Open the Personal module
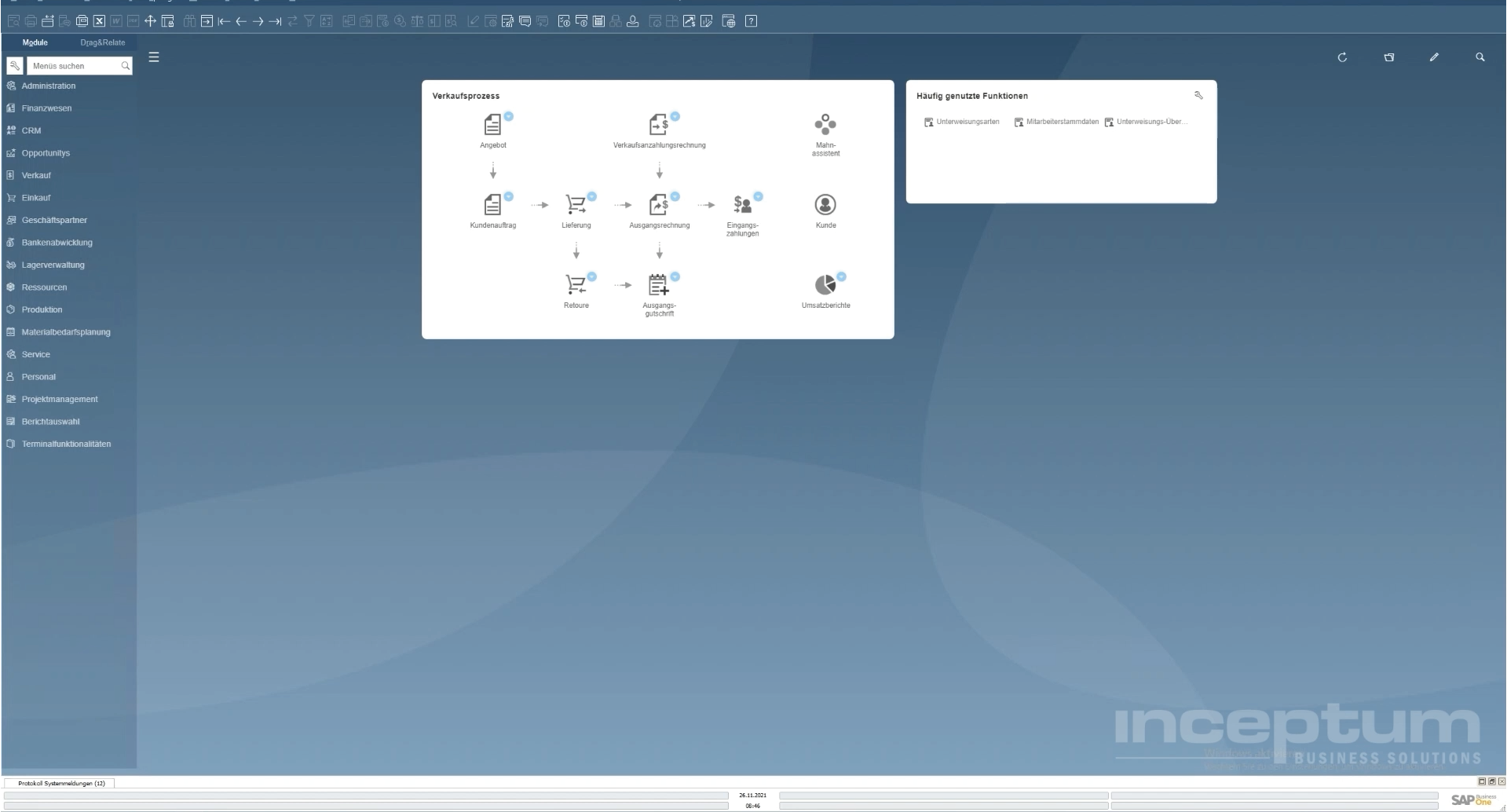 pyautogui.click(x=38, y=377)
